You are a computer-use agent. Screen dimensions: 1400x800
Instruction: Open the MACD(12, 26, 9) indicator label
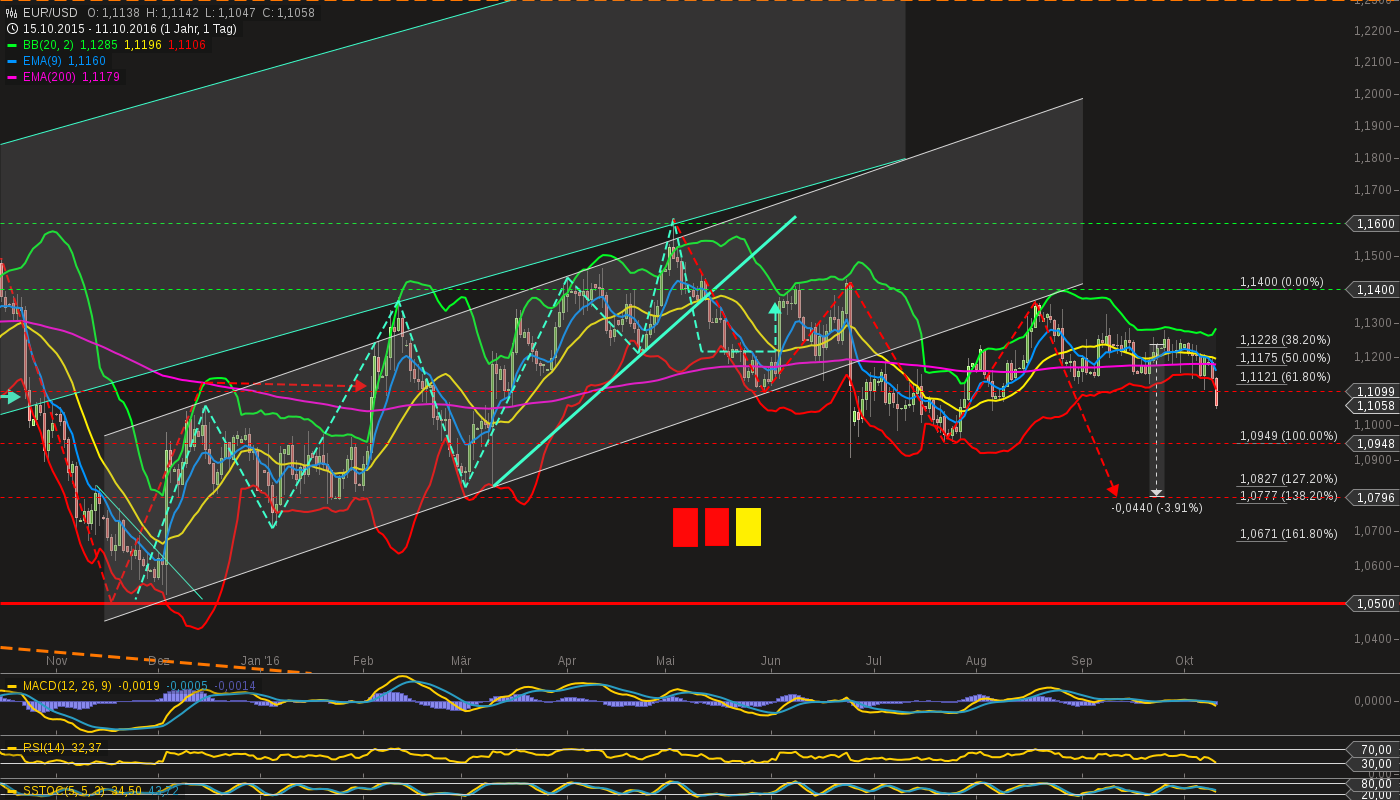click(x=66, y=686)
